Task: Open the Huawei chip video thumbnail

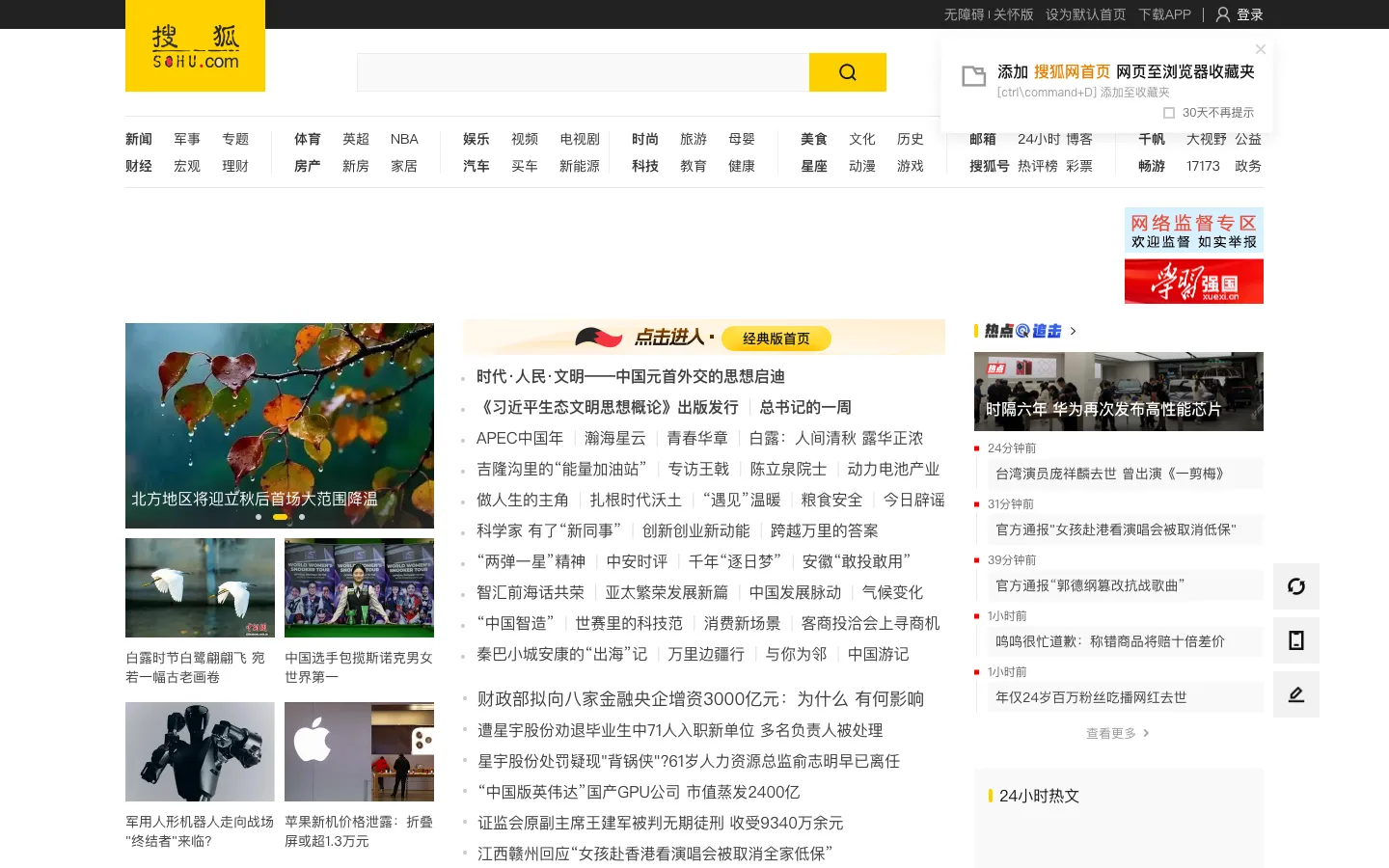Action: tap(1119, 391)
